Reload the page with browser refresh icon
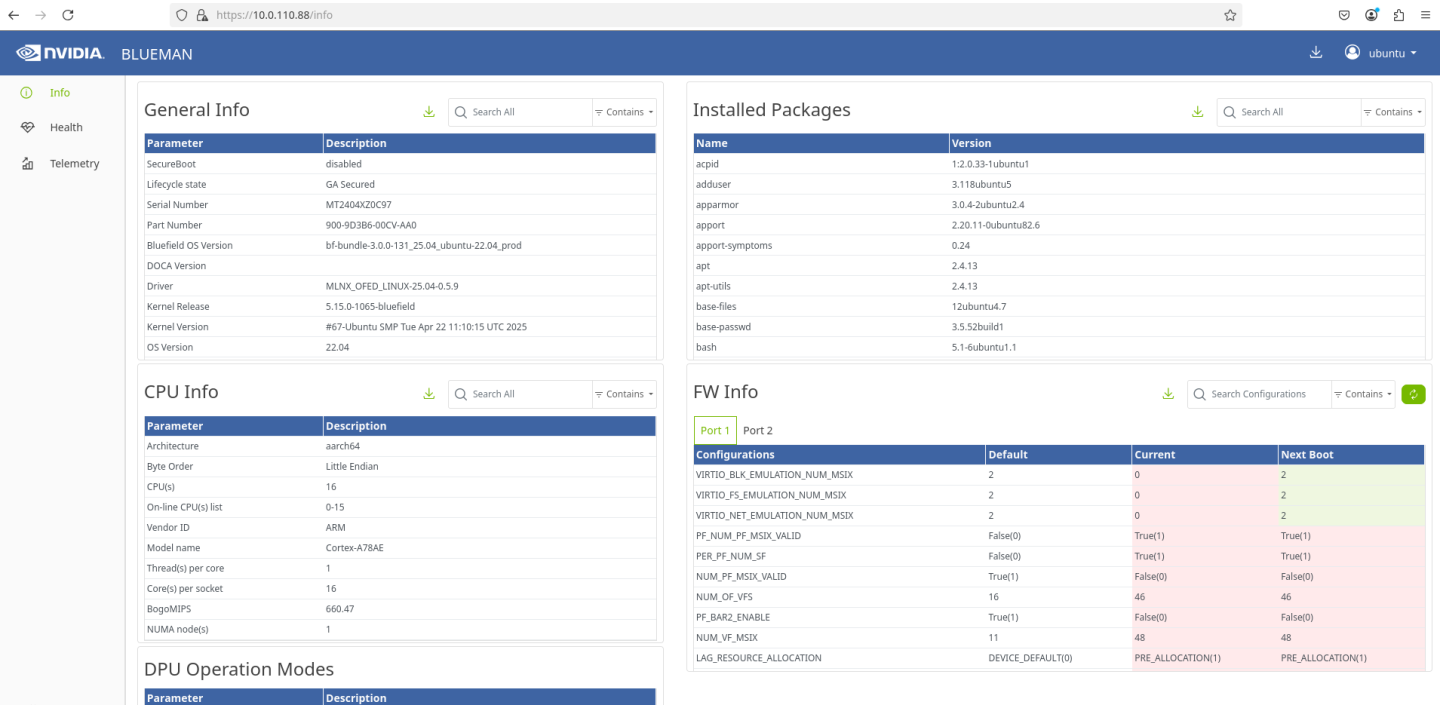 (x=68, y=15)
